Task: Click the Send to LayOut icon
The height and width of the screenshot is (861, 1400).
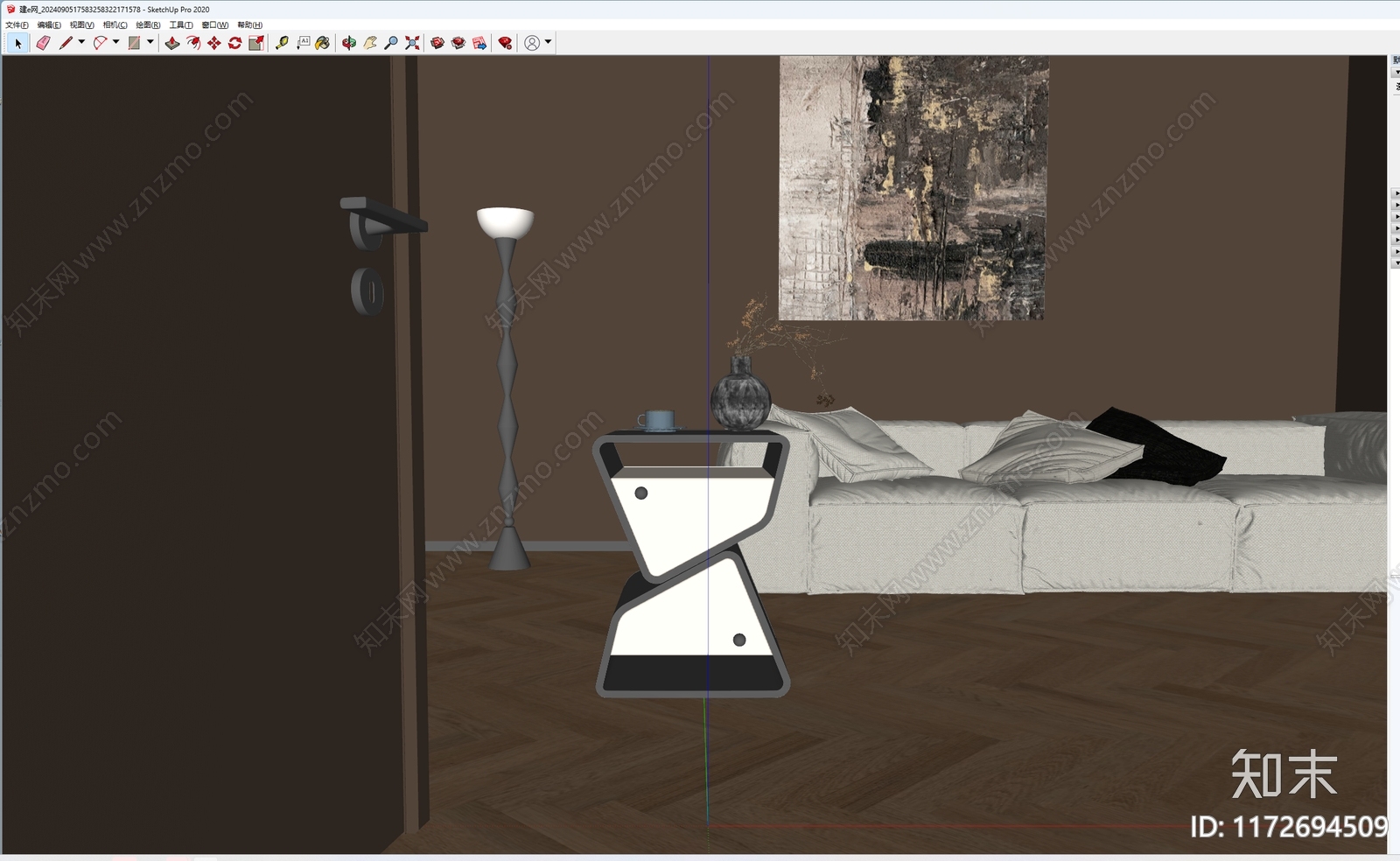Action: [x=479, y=43]
